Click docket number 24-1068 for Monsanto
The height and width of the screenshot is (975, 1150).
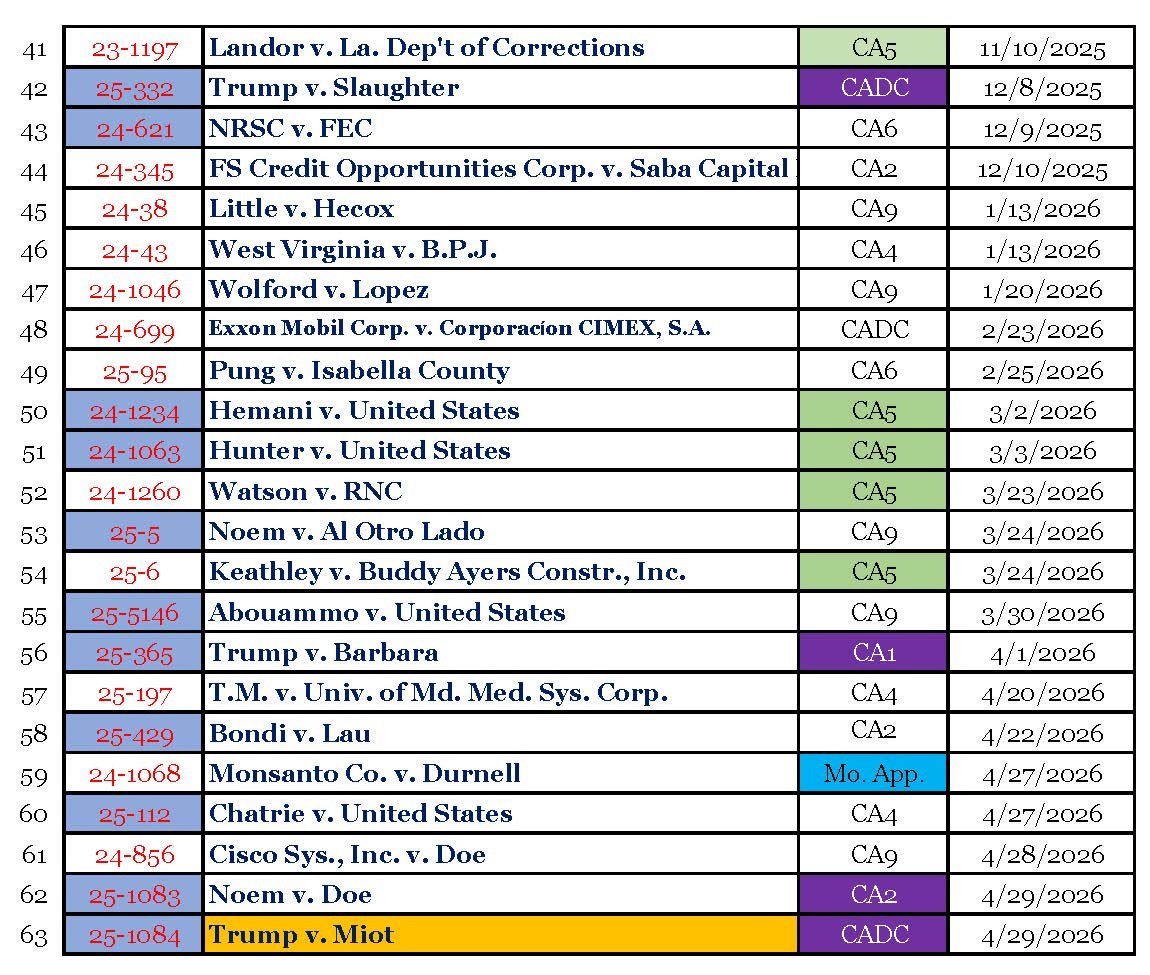(x=134, y=773)
